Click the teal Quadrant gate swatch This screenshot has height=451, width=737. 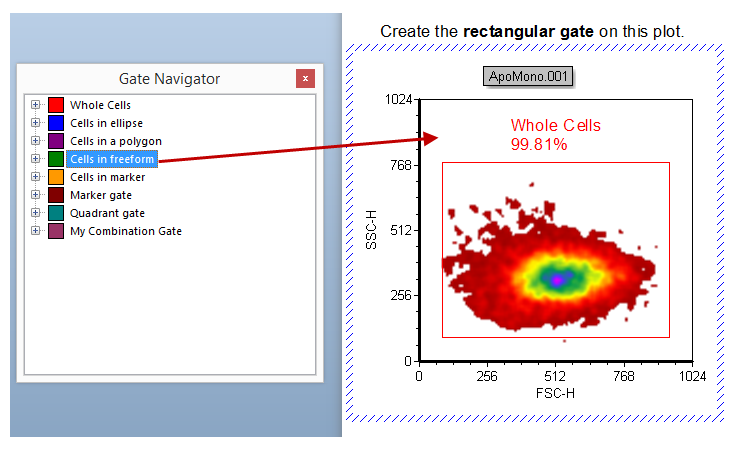56,213
